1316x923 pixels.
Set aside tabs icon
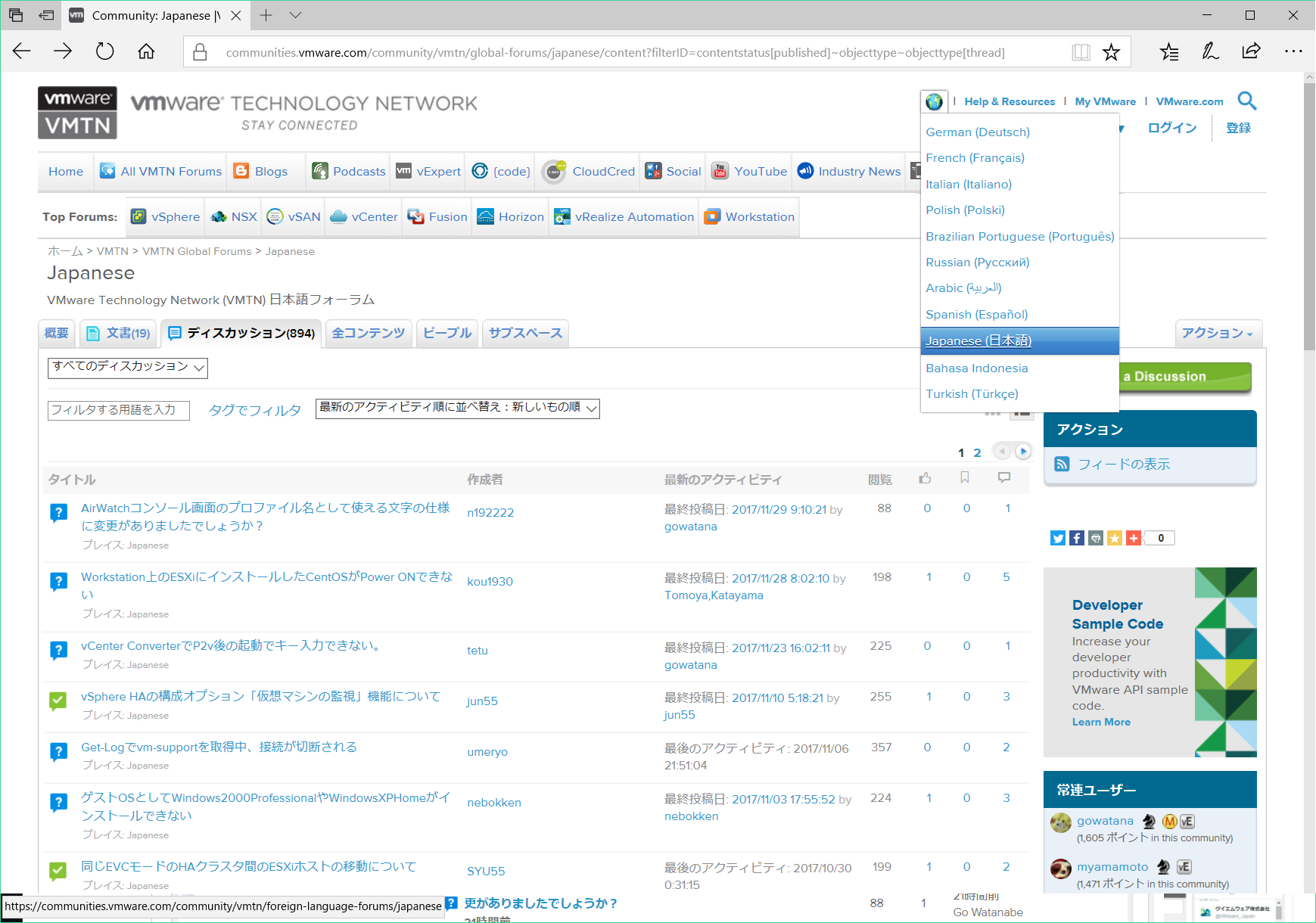pyautogui.click(x=46, y=15)
